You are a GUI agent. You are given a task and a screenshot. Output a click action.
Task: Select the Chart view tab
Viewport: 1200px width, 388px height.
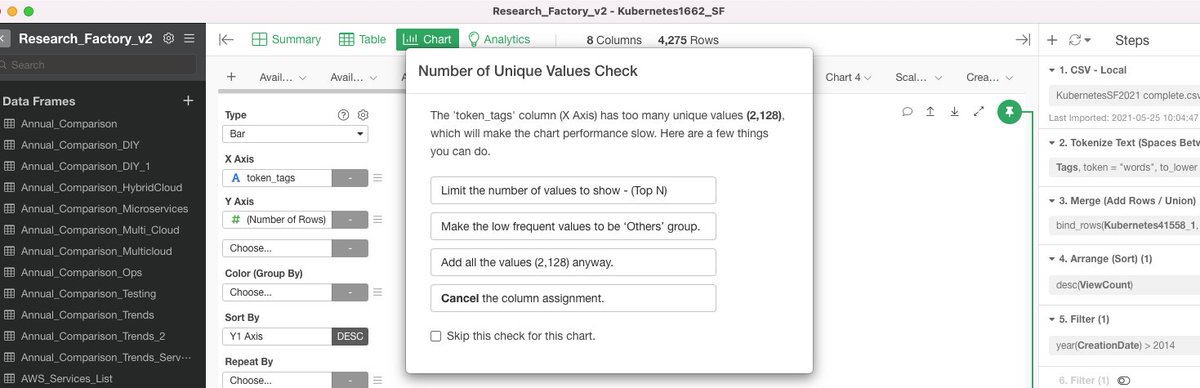tap(427, 40)
